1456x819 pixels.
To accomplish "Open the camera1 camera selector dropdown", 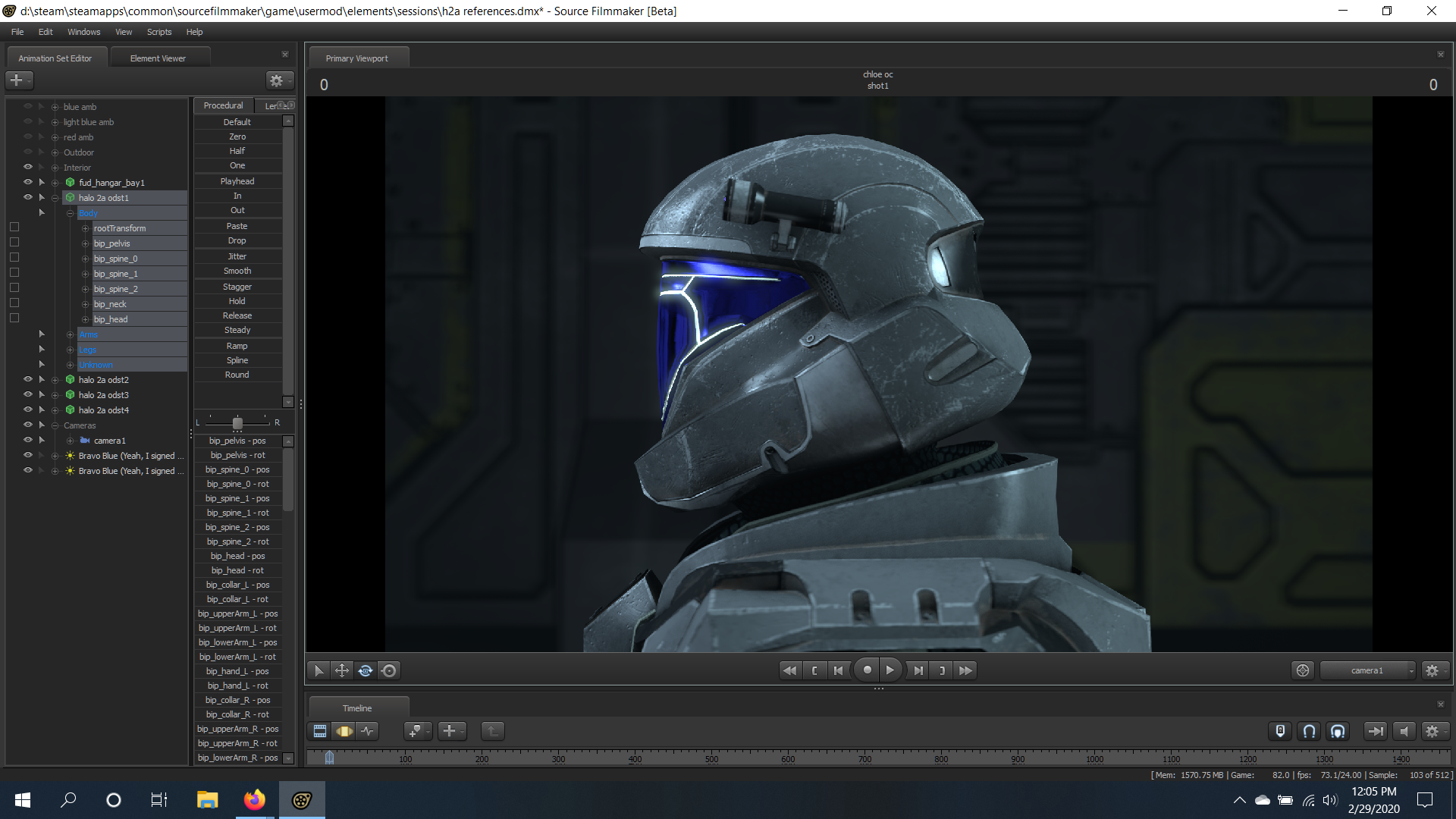I will 1368,670.
